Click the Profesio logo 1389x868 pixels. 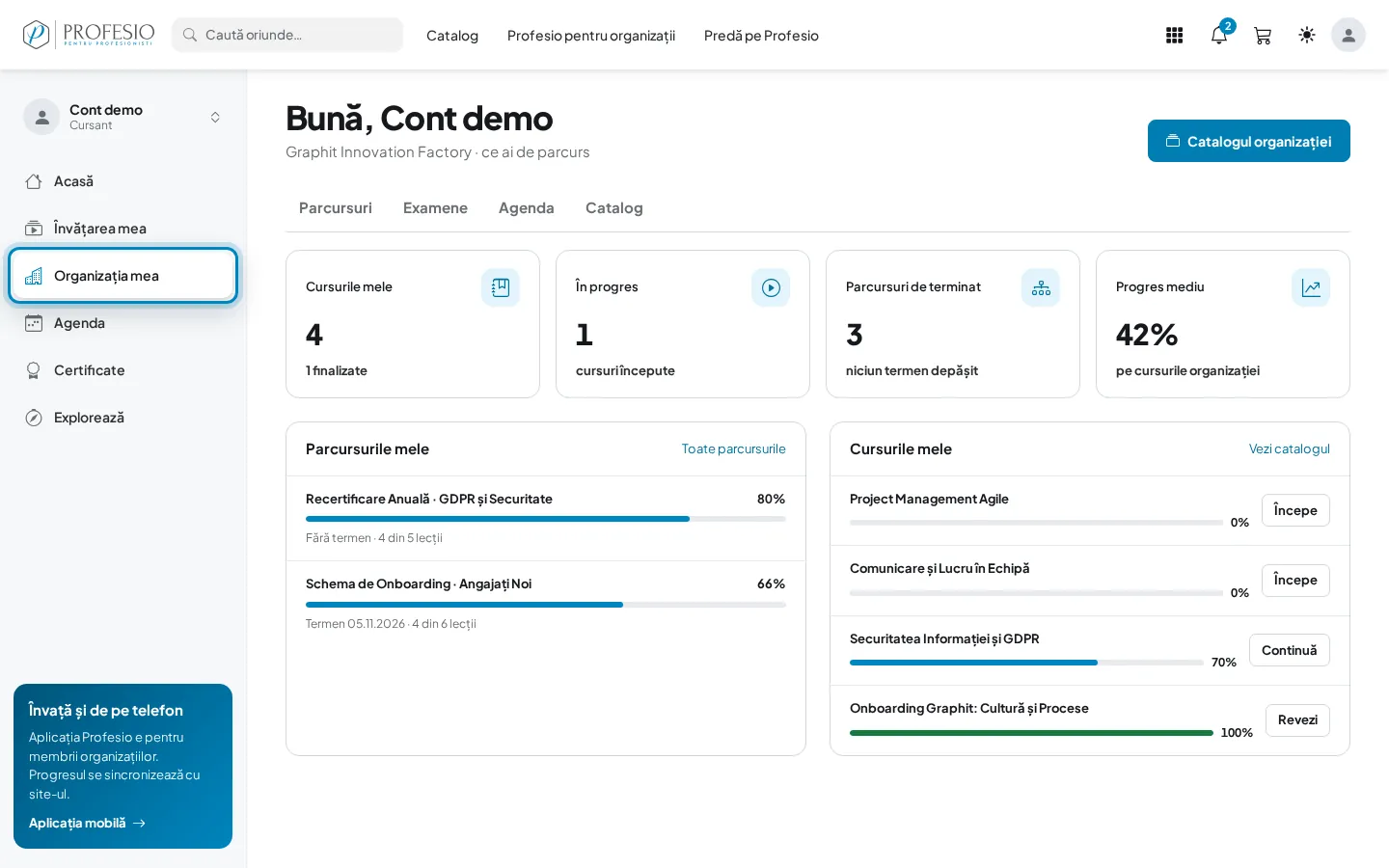tap(89, 35)
